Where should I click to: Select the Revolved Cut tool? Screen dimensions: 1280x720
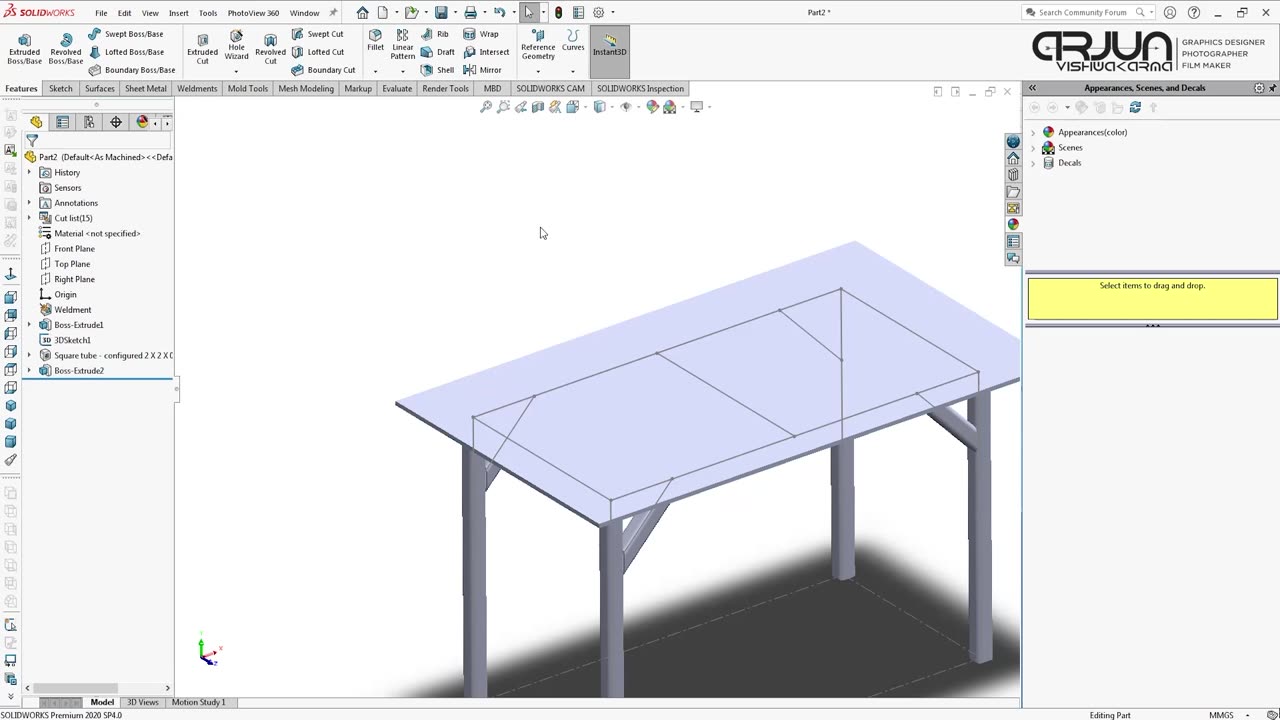point(270,48)
